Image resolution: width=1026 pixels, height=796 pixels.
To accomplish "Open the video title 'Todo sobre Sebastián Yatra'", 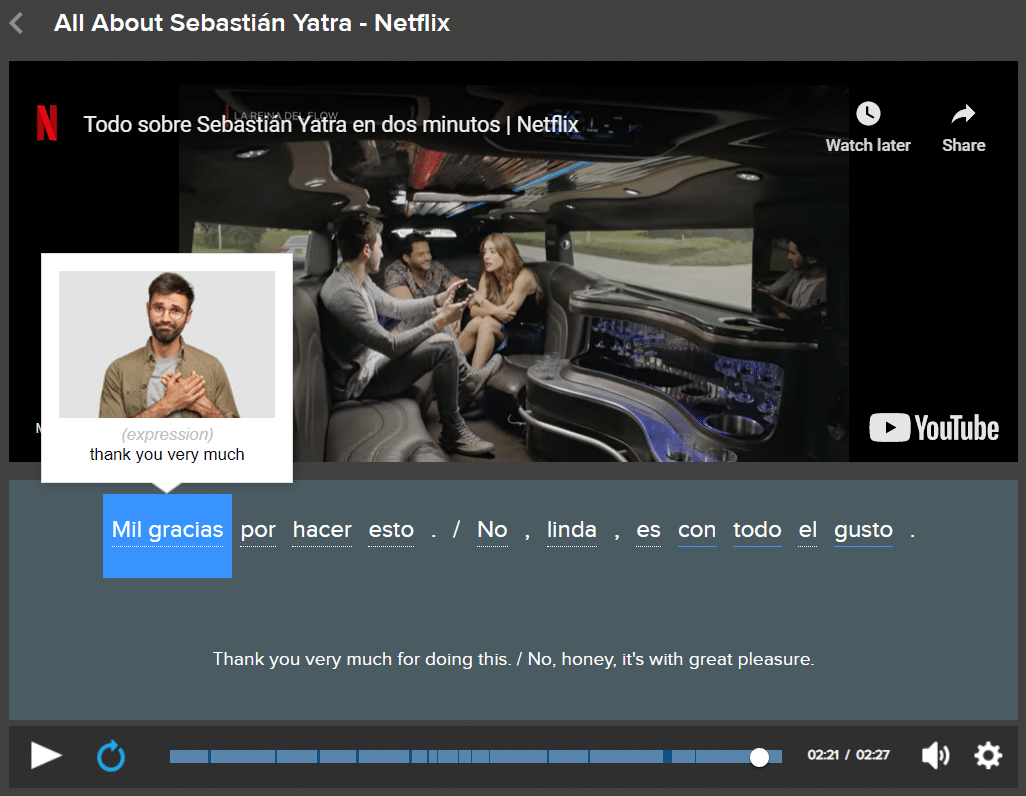I will (x=331, y=125).
